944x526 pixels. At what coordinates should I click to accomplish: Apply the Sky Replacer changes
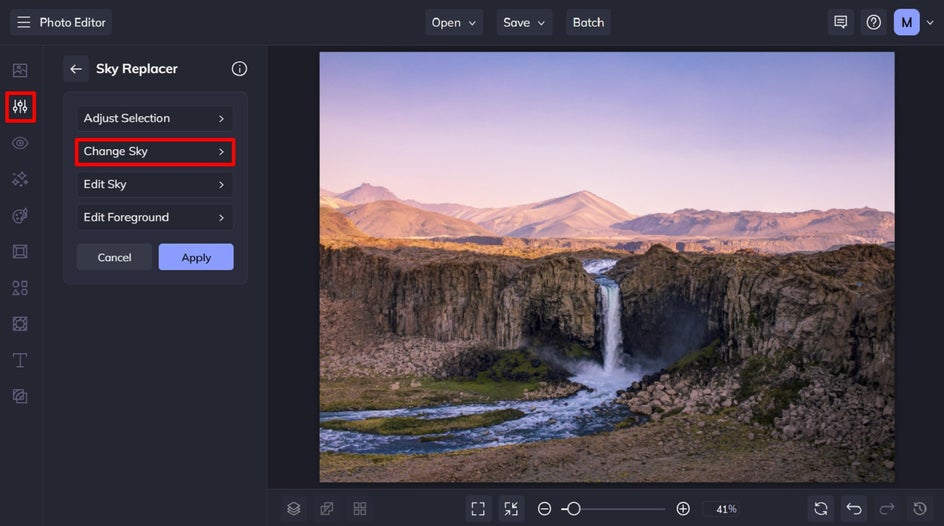click(x=196, y=257)
